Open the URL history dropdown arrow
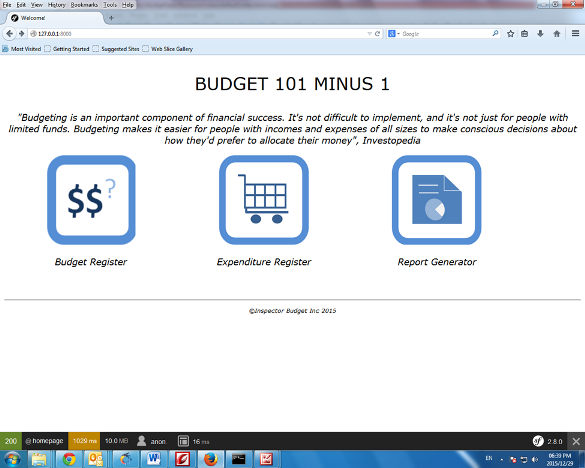This screenshot has height=468, width=585. point(369,34)
